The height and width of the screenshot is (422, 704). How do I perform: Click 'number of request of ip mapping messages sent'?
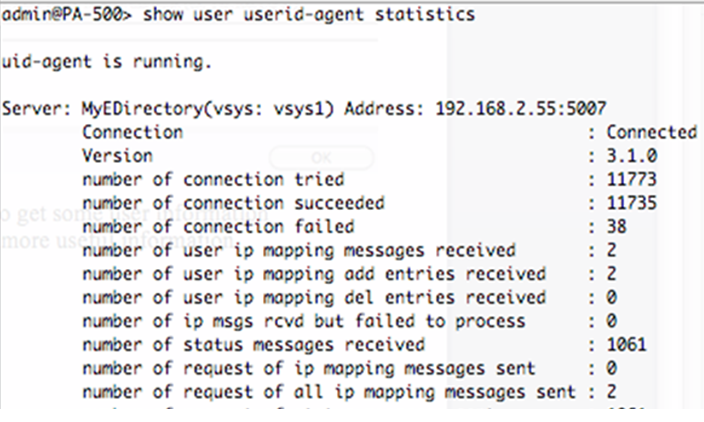click(x=309, y=369)
